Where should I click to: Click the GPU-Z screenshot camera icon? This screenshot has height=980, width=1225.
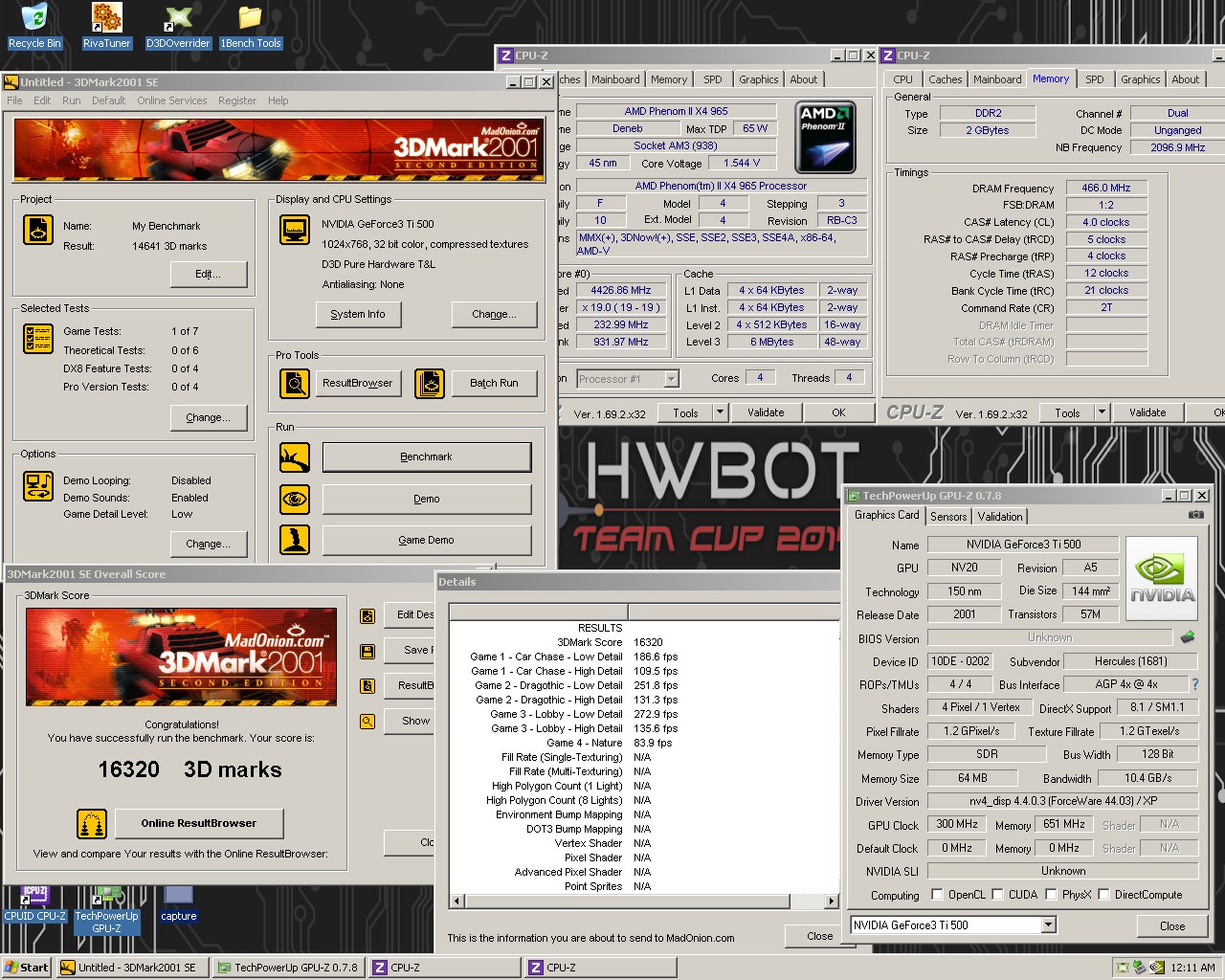pos(1195,515)
